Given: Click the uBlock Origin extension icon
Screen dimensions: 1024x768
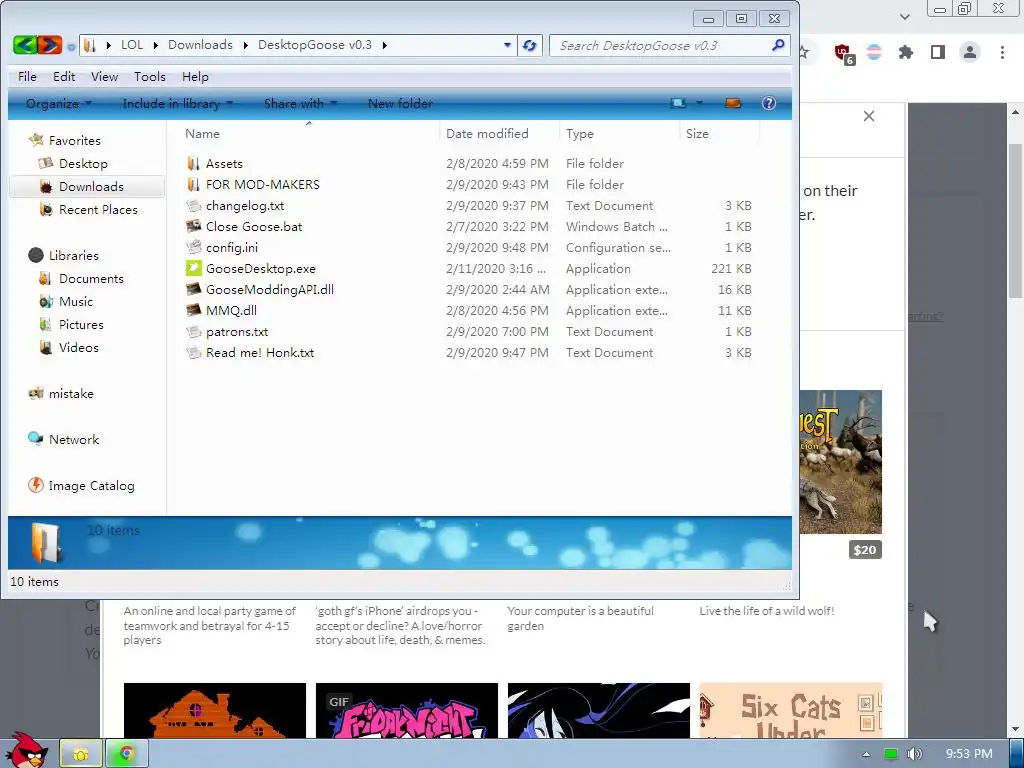Looking at the screenshot, I should click(844, 53).
